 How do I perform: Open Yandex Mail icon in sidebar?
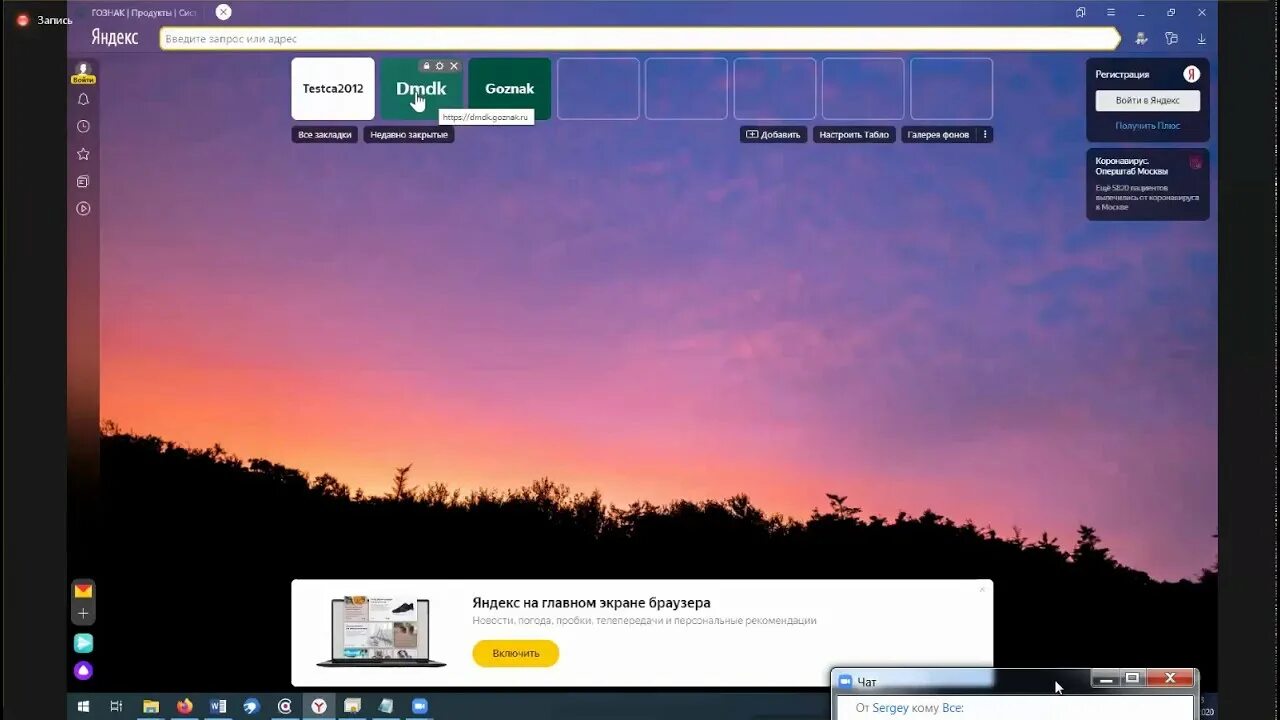click(x=83, y=590)
